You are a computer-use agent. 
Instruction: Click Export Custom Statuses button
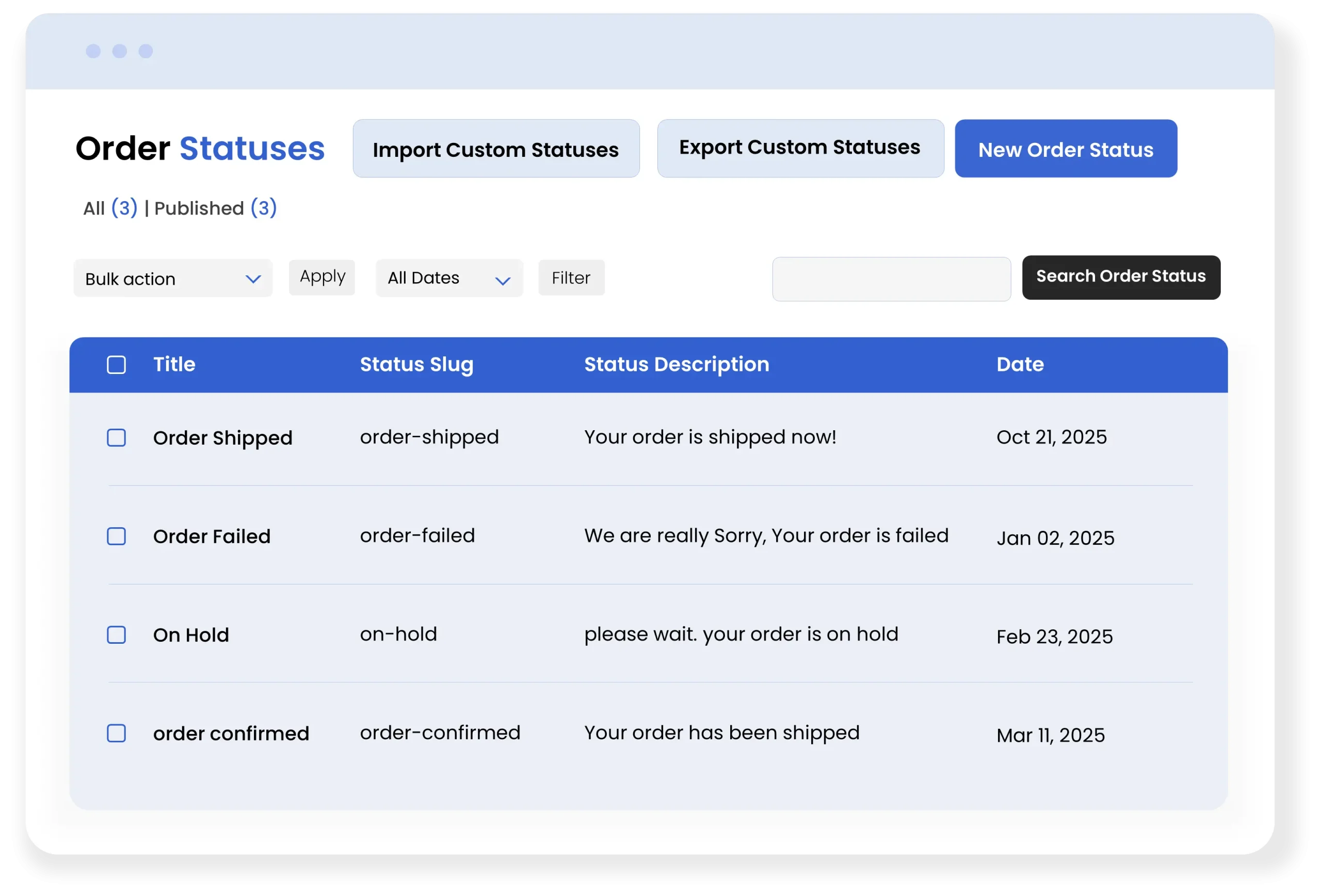tap(800, 148)
